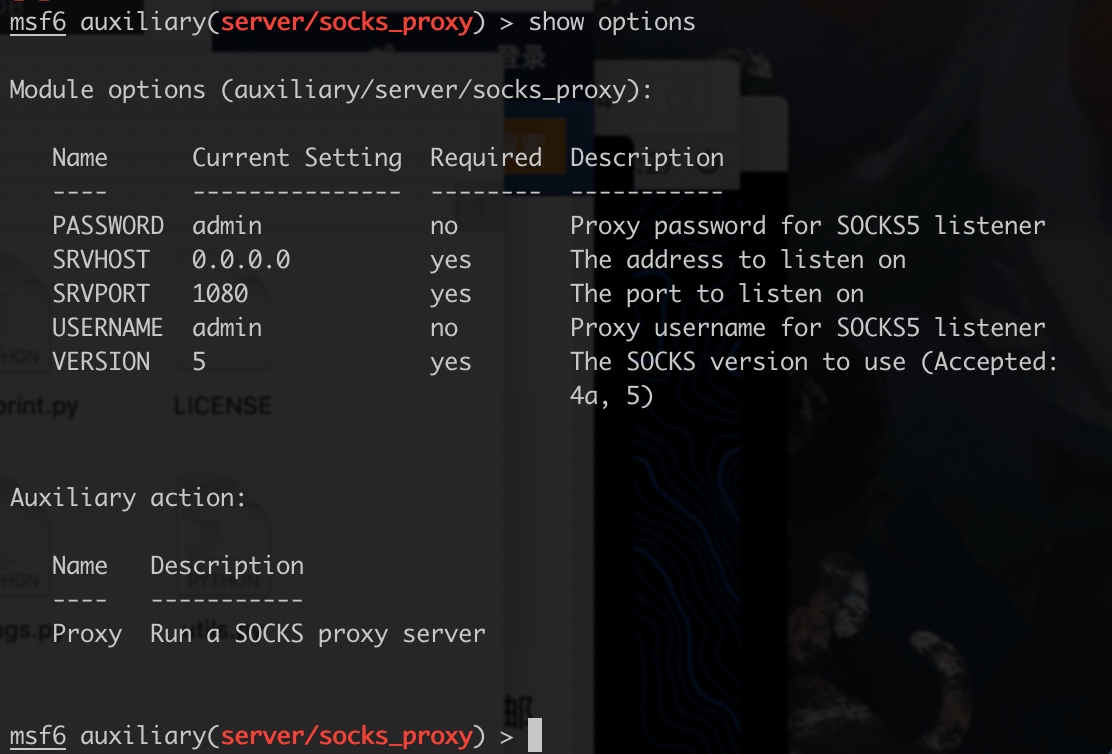Click the 'msf6' prompt on the bottom line
This screenshot has width=1112, height=754.
coord(38,736)
